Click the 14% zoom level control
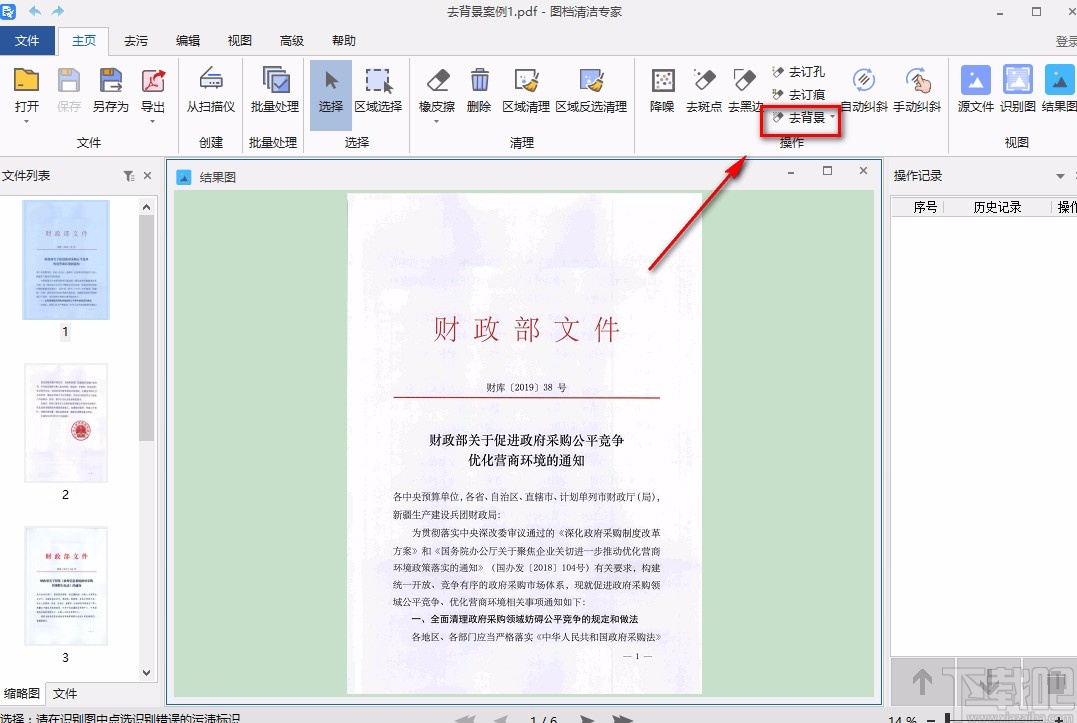This screenshot has width=1077, height=723. coord(903,718)
